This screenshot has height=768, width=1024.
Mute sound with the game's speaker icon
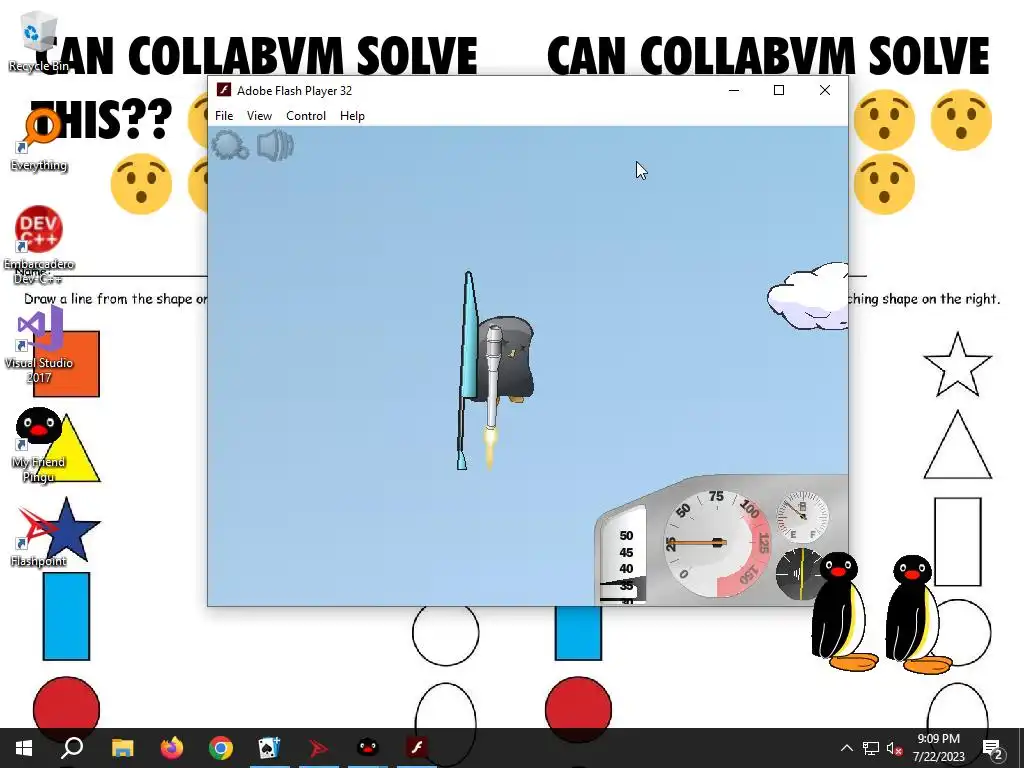pos(275,145)
